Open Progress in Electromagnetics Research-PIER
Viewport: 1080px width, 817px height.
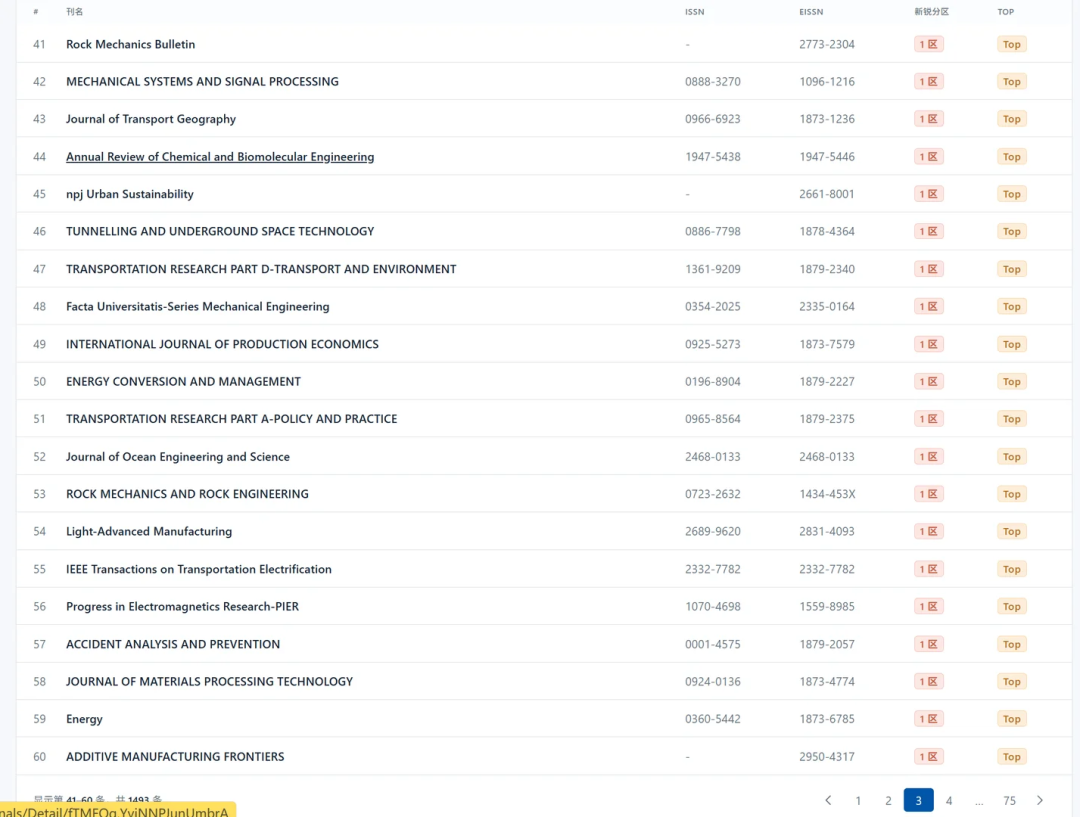coord(183,606)
